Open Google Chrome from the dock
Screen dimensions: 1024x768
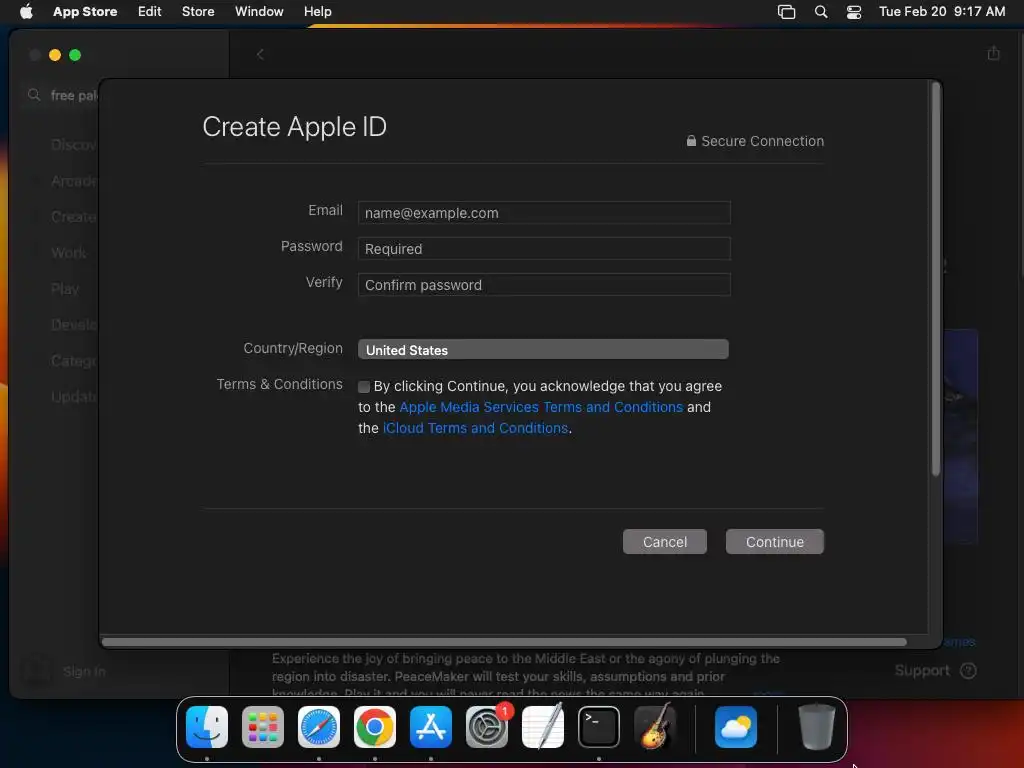375,727
